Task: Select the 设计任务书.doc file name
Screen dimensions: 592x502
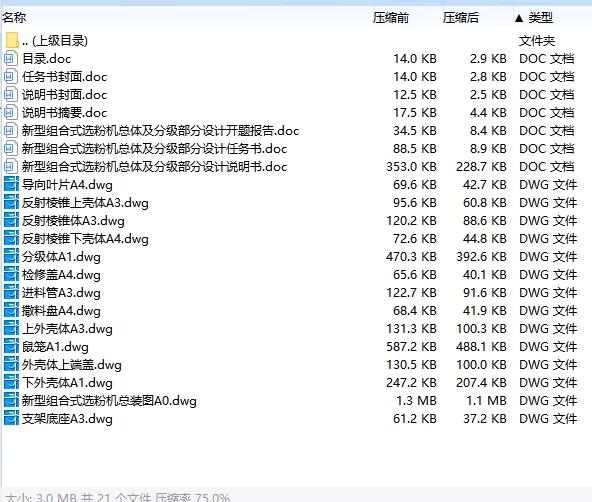Action: click(154, 148)
